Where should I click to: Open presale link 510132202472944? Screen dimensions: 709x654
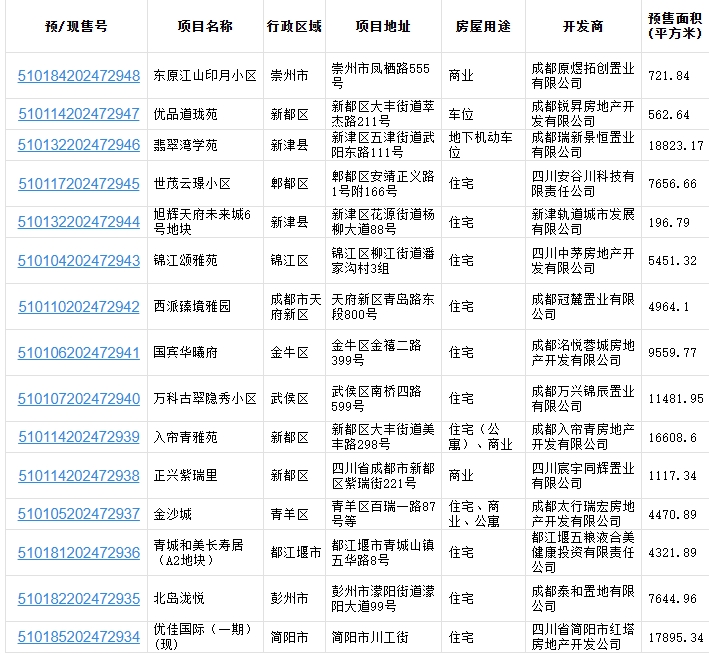(x=79, y=222)
